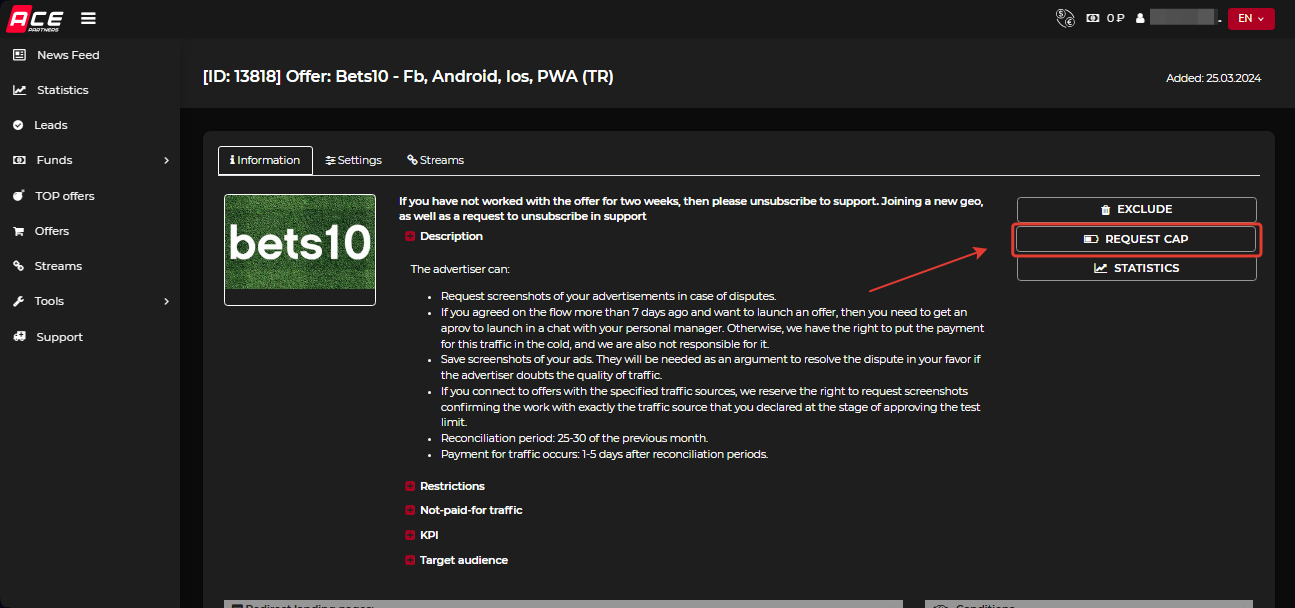Image resolution: width=1295 pixels, height=608 pixels.
Task: Toggle the hamburger sidebar menu icon
Action: pos(89,18)
